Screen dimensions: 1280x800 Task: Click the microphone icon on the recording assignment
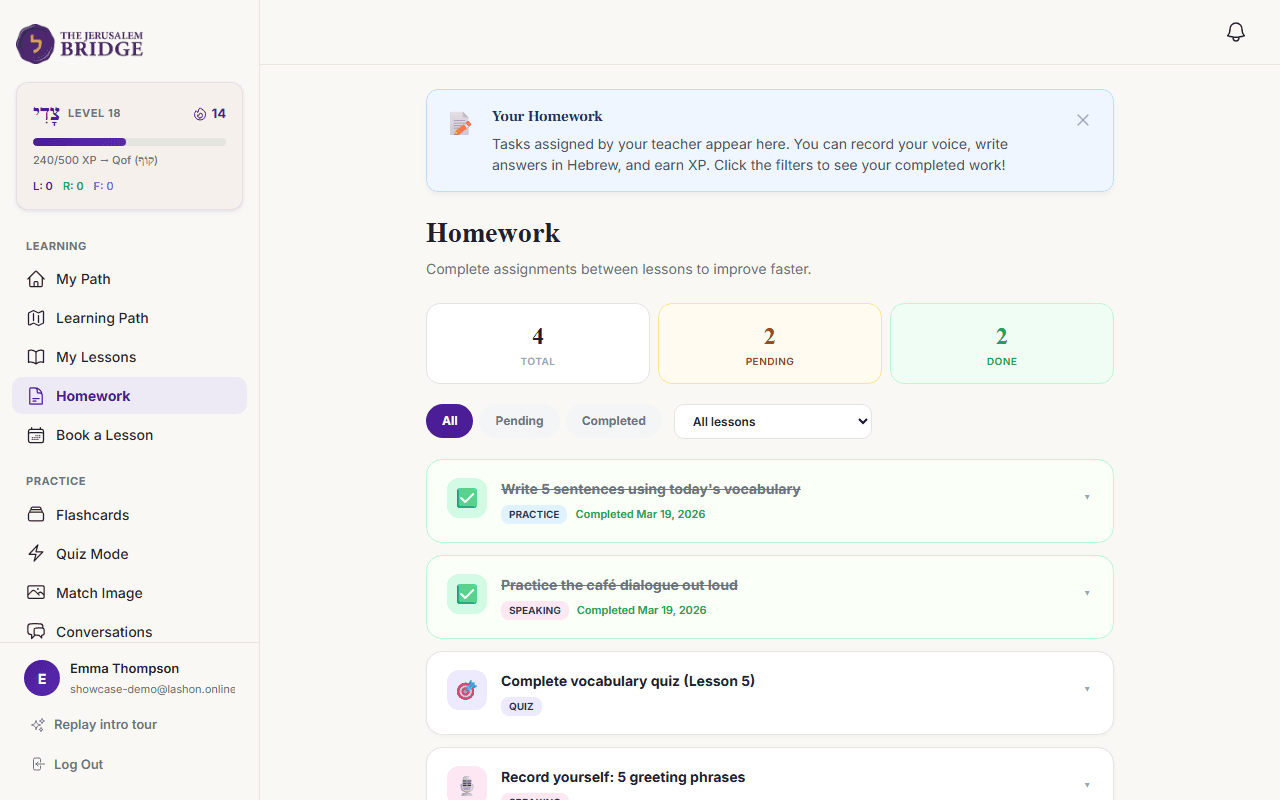click(x=466, y=783)
